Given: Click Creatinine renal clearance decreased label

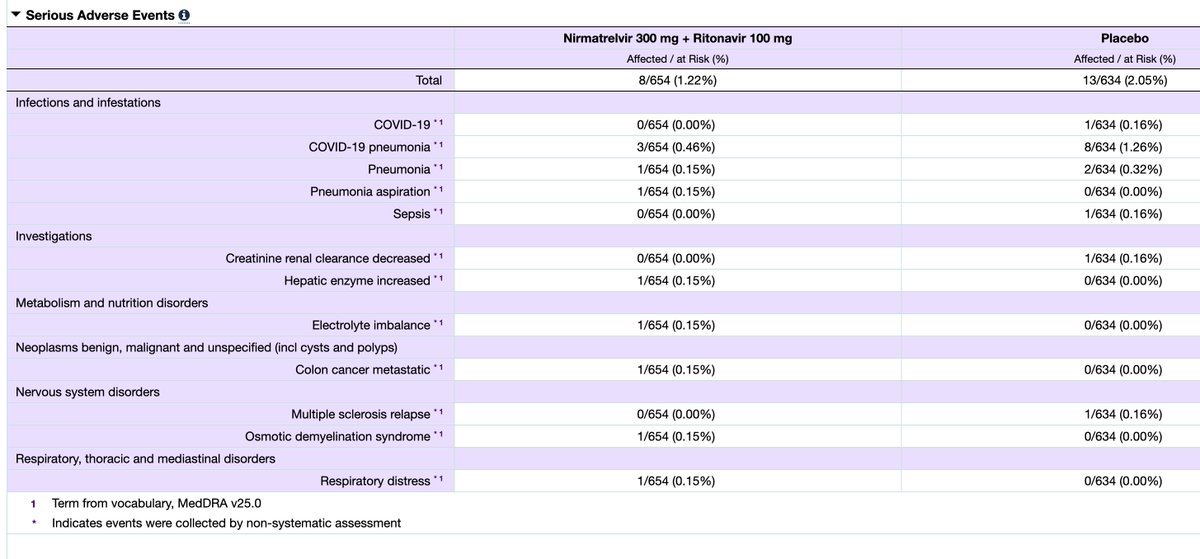Looking at the screenshot, I should click(x=328, y=258).
